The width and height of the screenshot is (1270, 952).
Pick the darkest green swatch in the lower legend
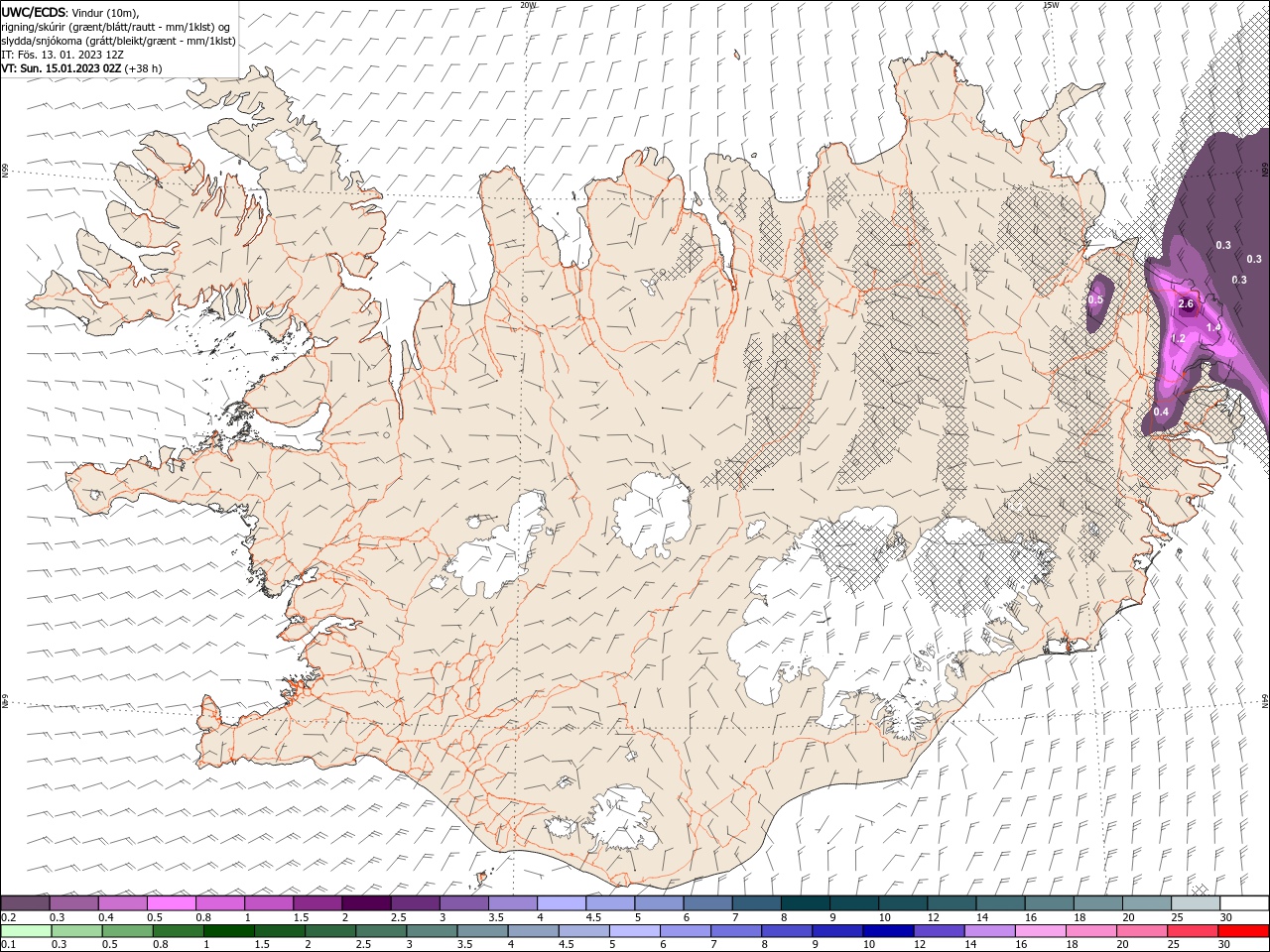(229, 930)
